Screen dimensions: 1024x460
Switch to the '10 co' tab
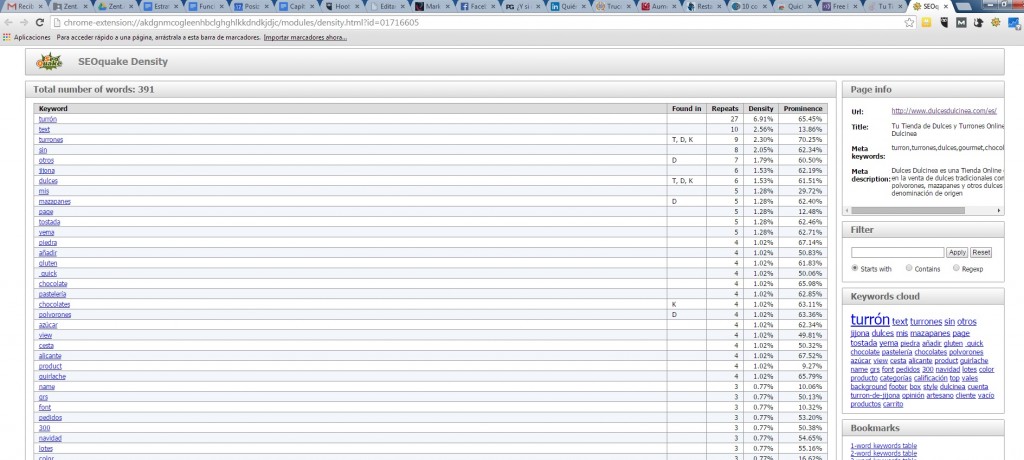click(x=748, y=6)
